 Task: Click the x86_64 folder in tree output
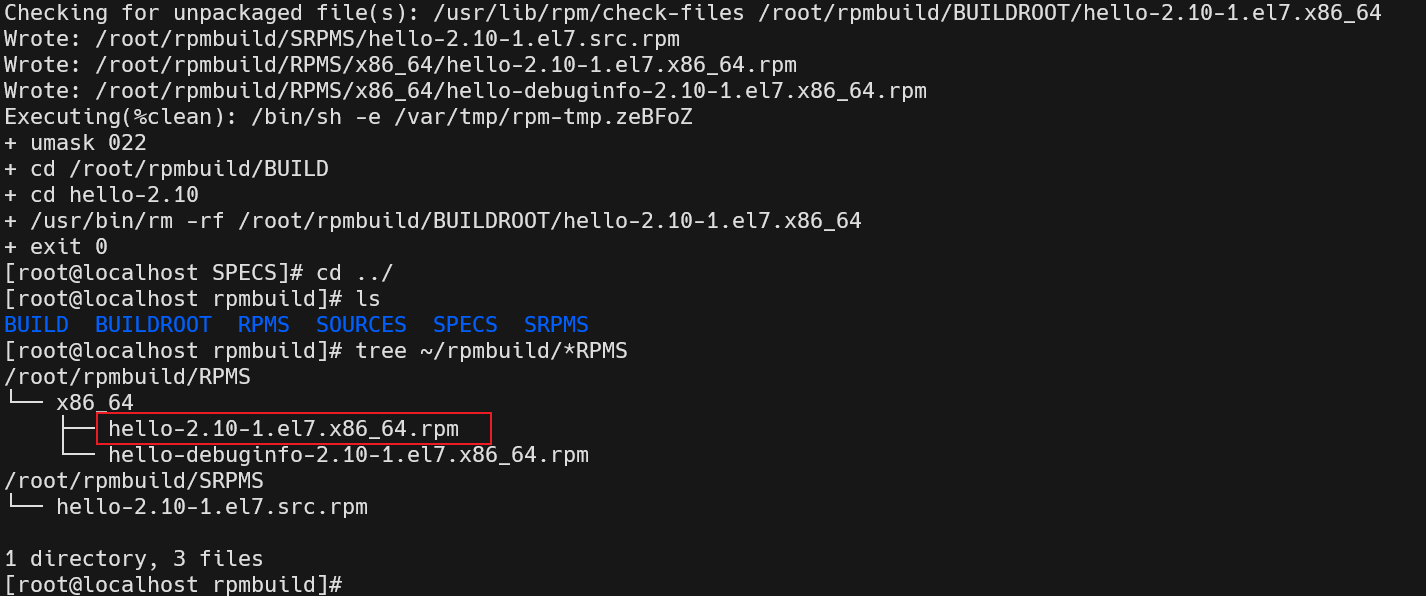95,403
